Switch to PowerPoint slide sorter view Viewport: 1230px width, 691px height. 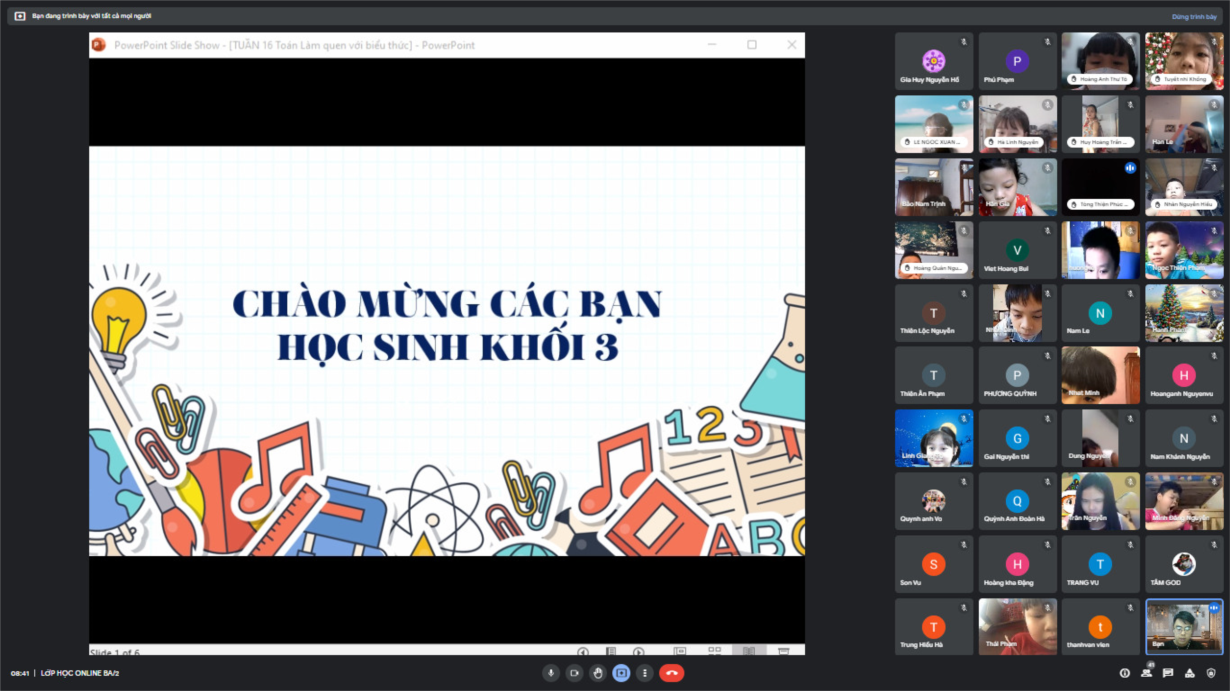(x=714, y=652)
